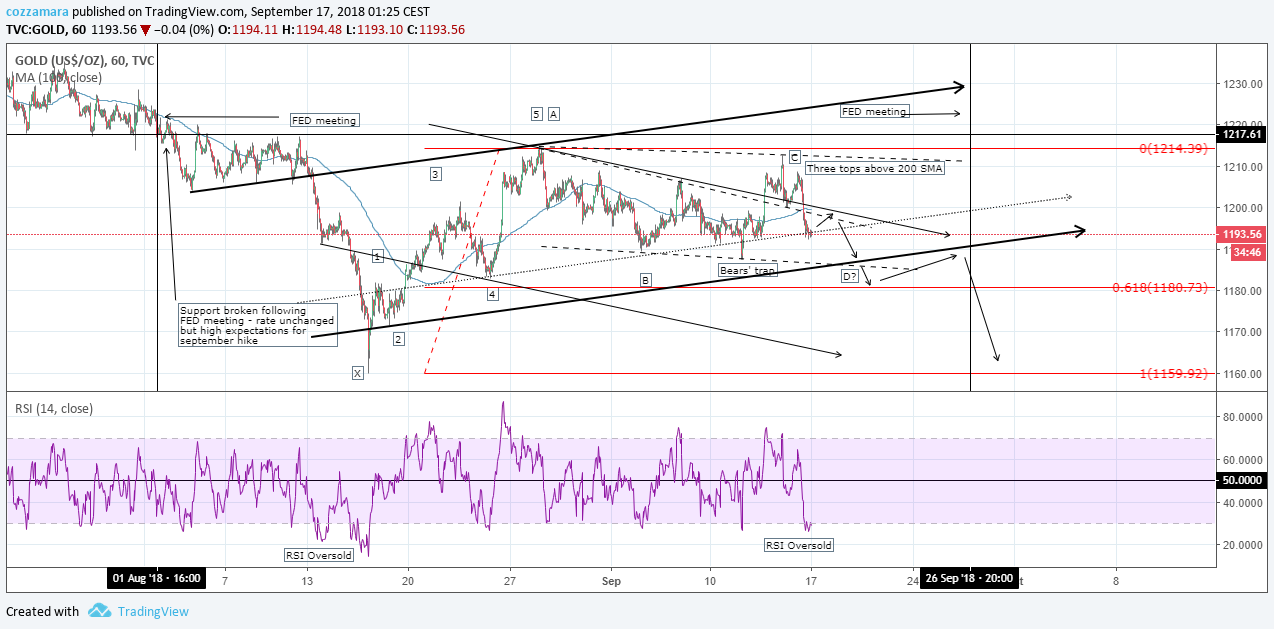Select the wave label B box
Image resolution: width=1274 pixels, height=629 pixels.
tap(646, 281)
